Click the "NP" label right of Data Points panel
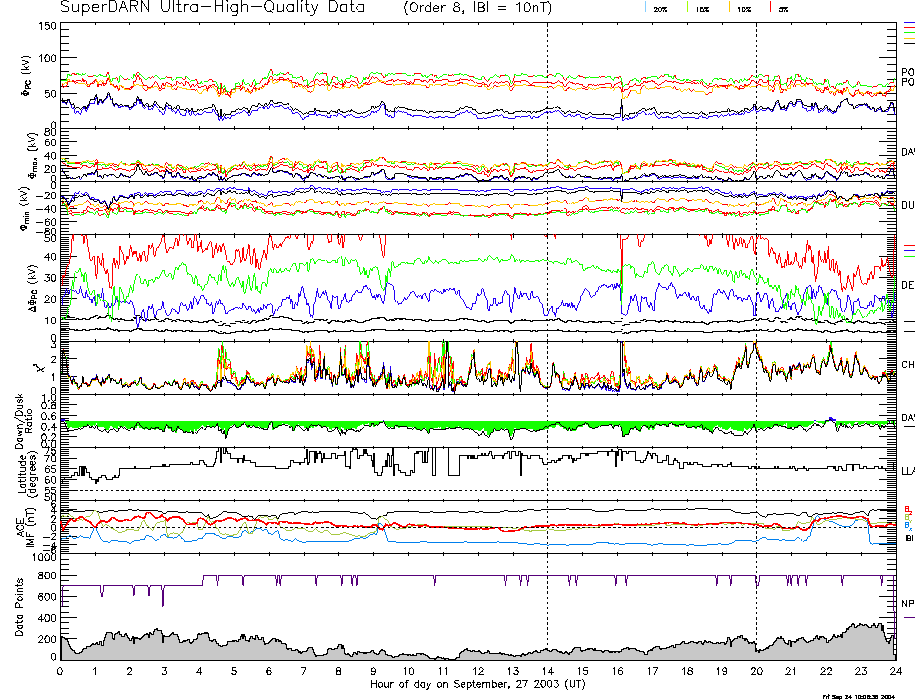Screen dimensions: 915x700 click(x=907, y=603)
